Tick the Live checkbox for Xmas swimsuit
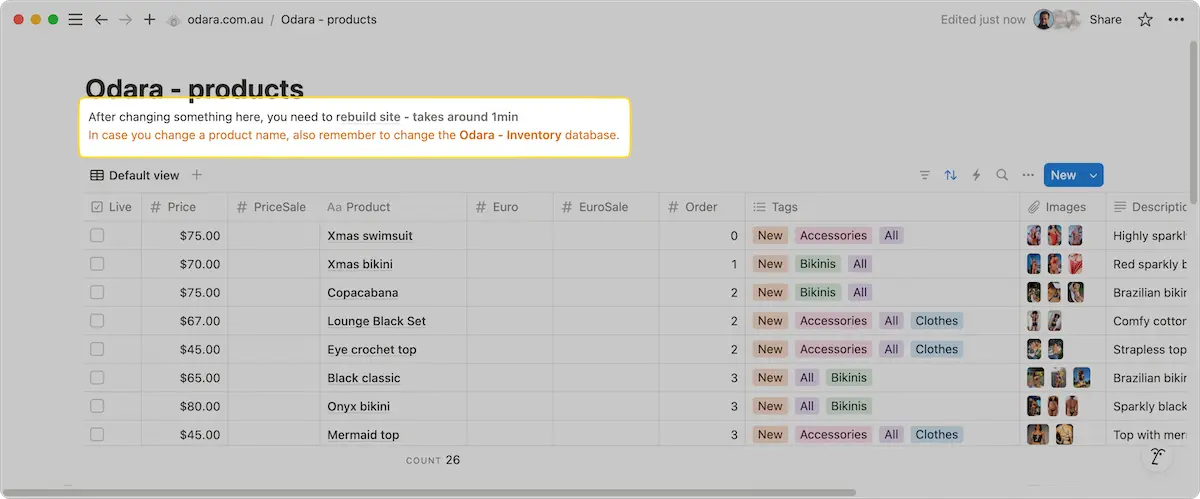Image resolution: width=1200 pixels, height=499 pixels. 97,236
